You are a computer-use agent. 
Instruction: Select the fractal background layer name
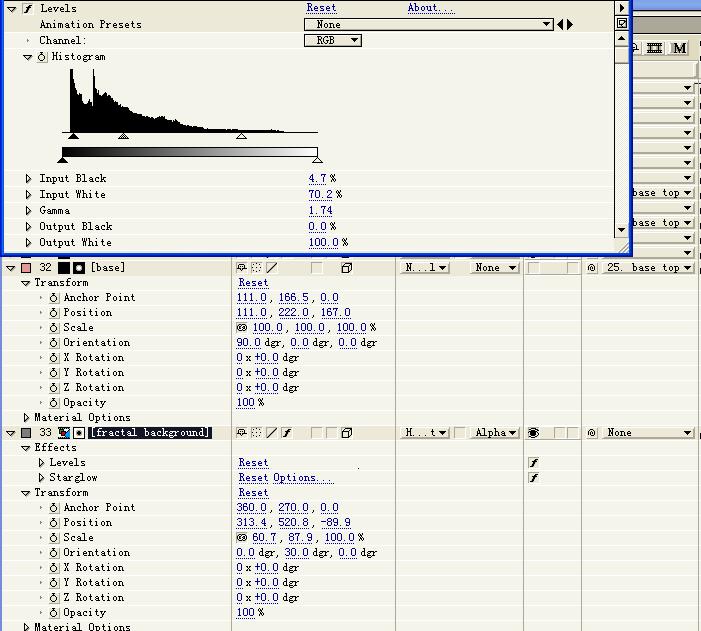click(150, 432)
